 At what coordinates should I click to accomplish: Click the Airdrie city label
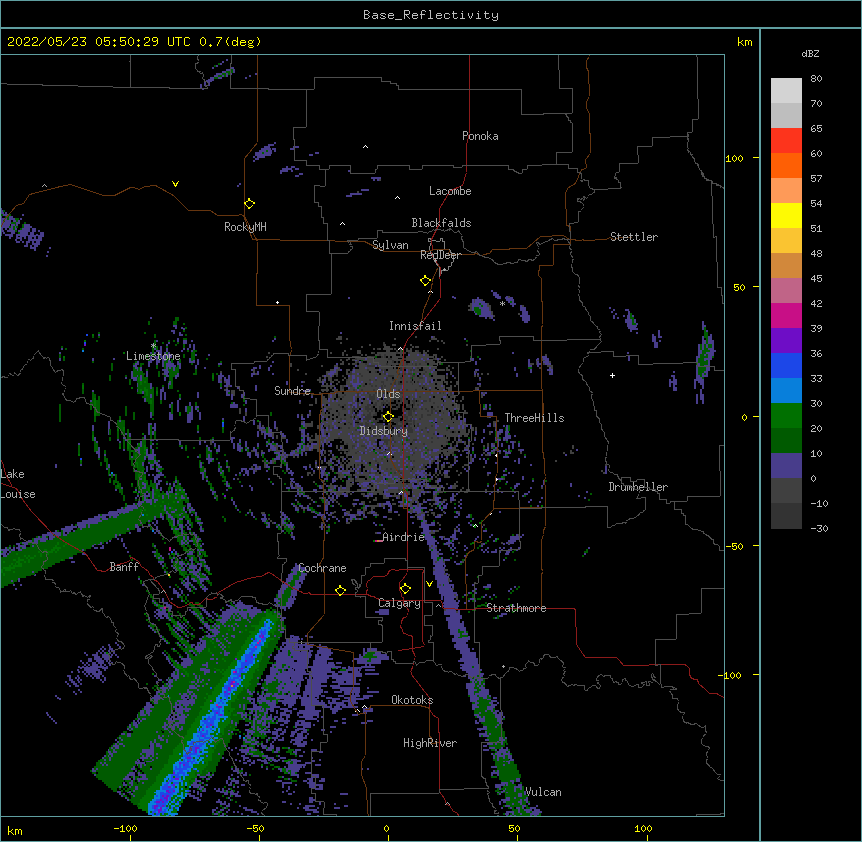pyautogui.click(x=404, y=537)
